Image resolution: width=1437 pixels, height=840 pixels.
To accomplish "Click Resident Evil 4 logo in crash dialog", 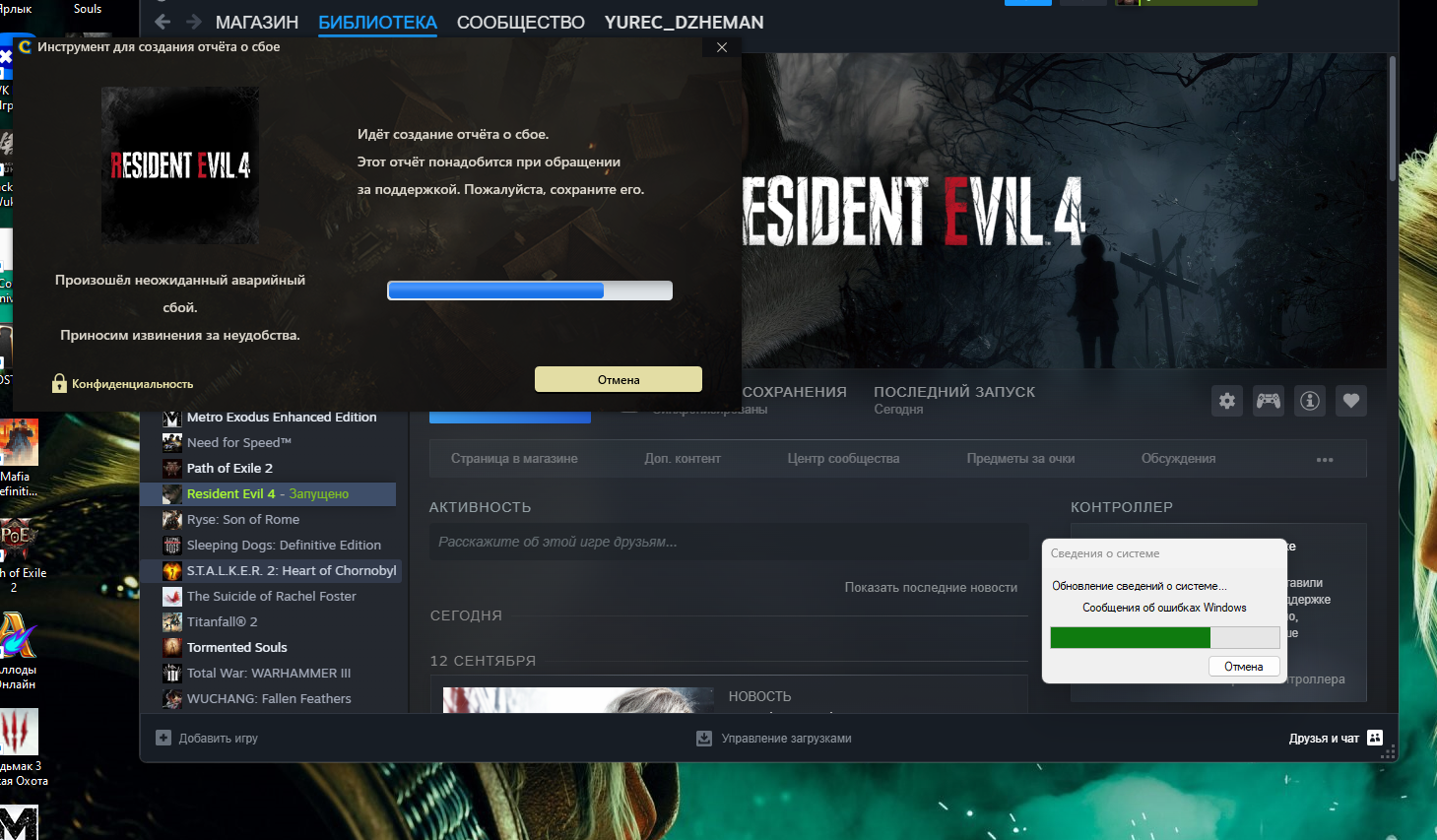I will 180,165.
